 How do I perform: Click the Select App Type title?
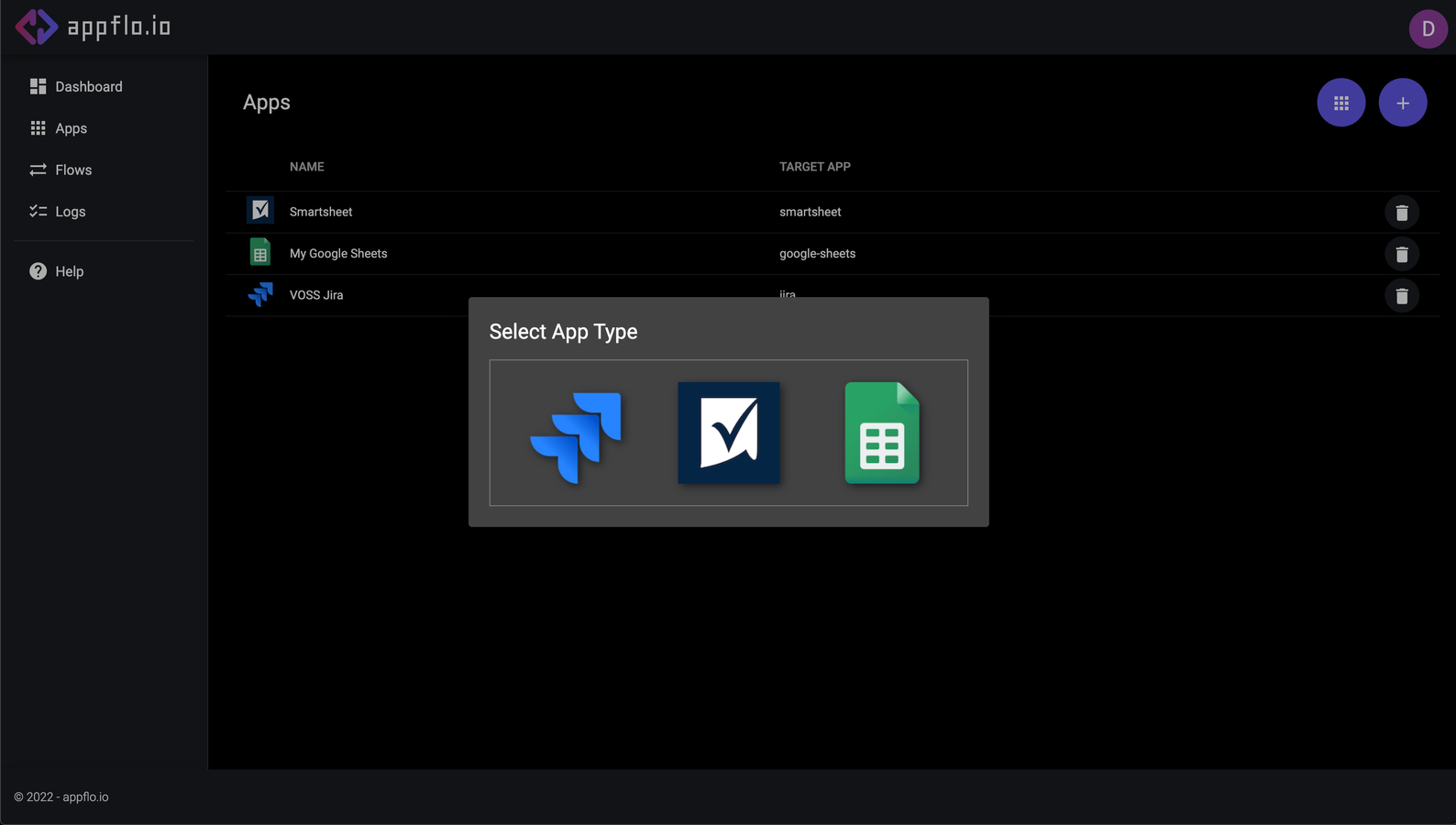tap(563, 332)
